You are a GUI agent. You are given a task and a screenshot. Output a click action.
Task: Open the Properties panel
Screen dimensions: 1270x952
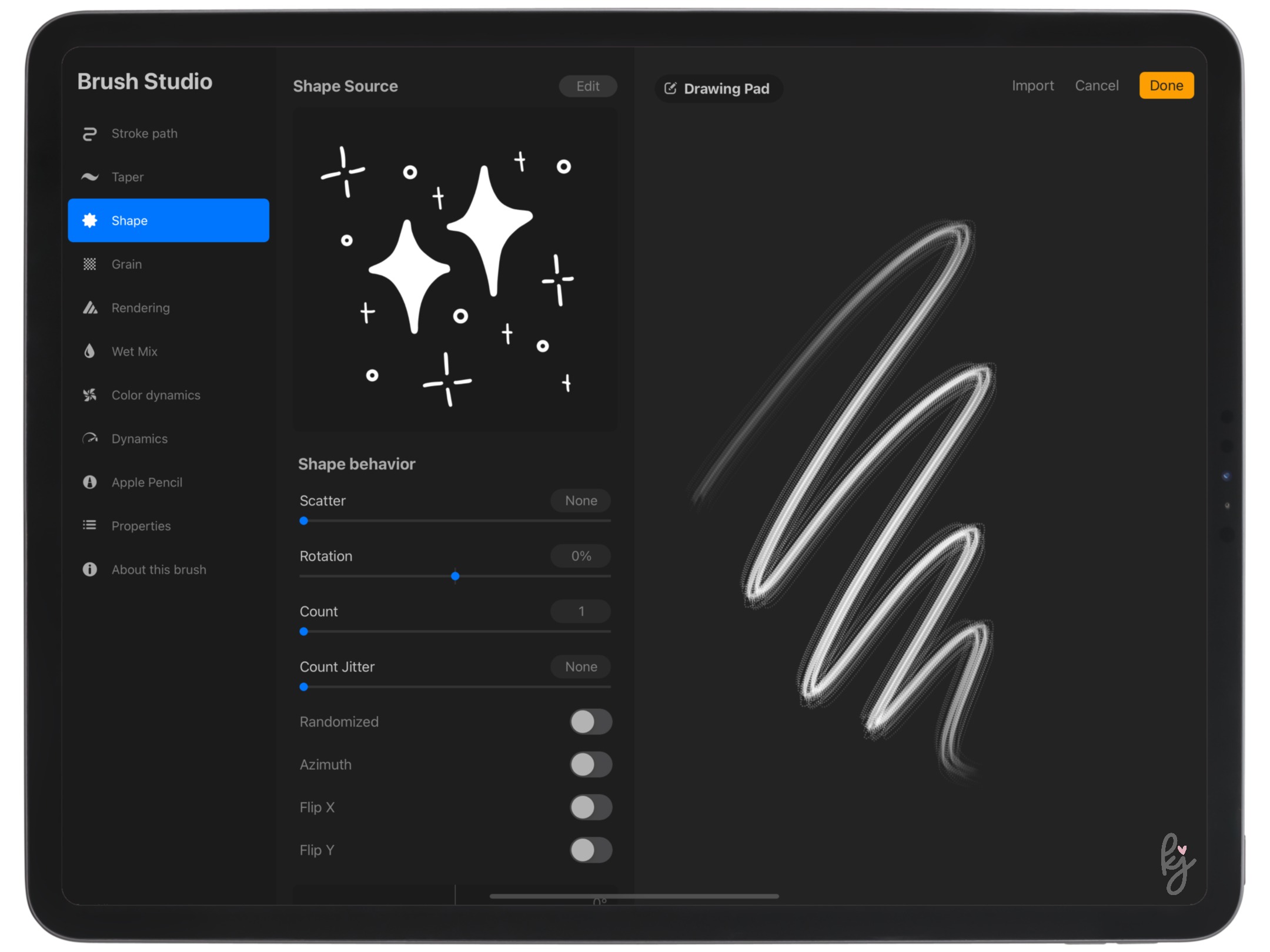(141, 525)
